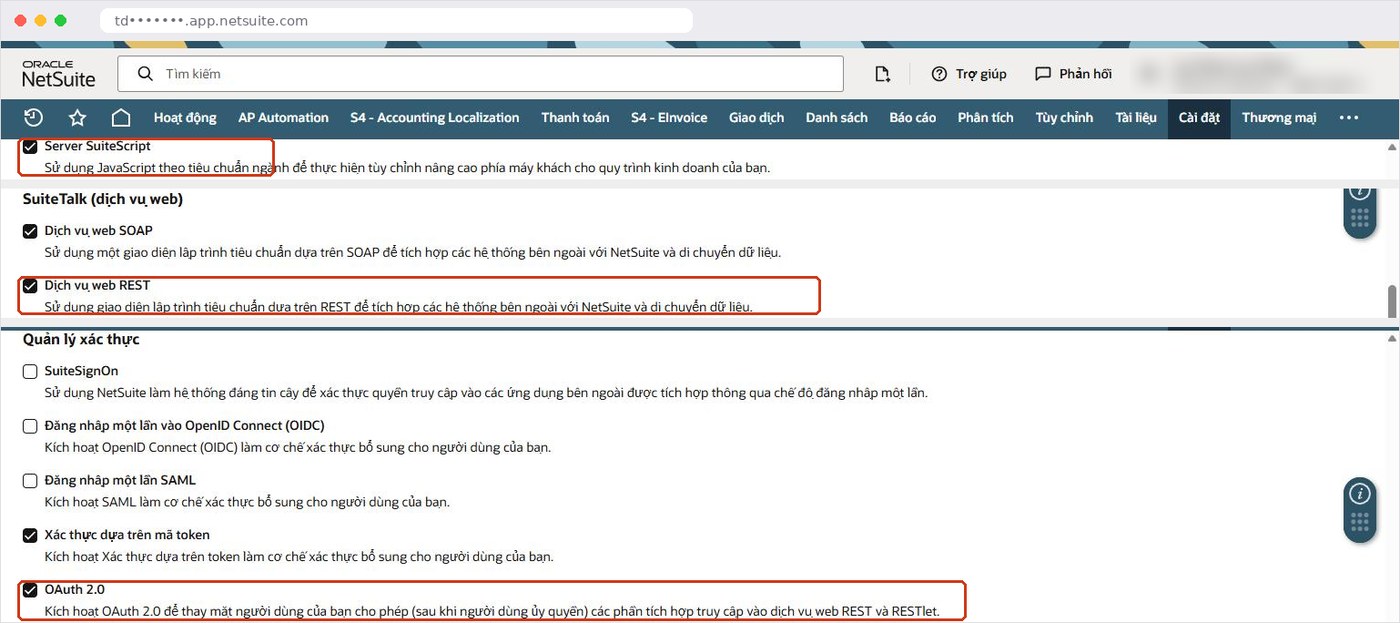Click the info icon beside Quản lý xác thực section
The image size is (1400, 623).
click(x=1359, y=493)
